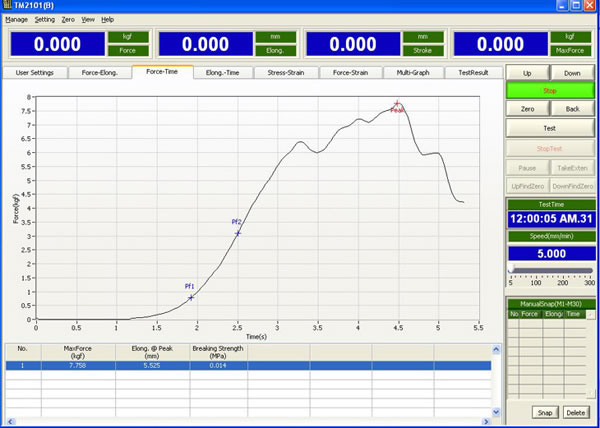Open the TestResult tab
This screenshot has width=600, height=428.
472,73
